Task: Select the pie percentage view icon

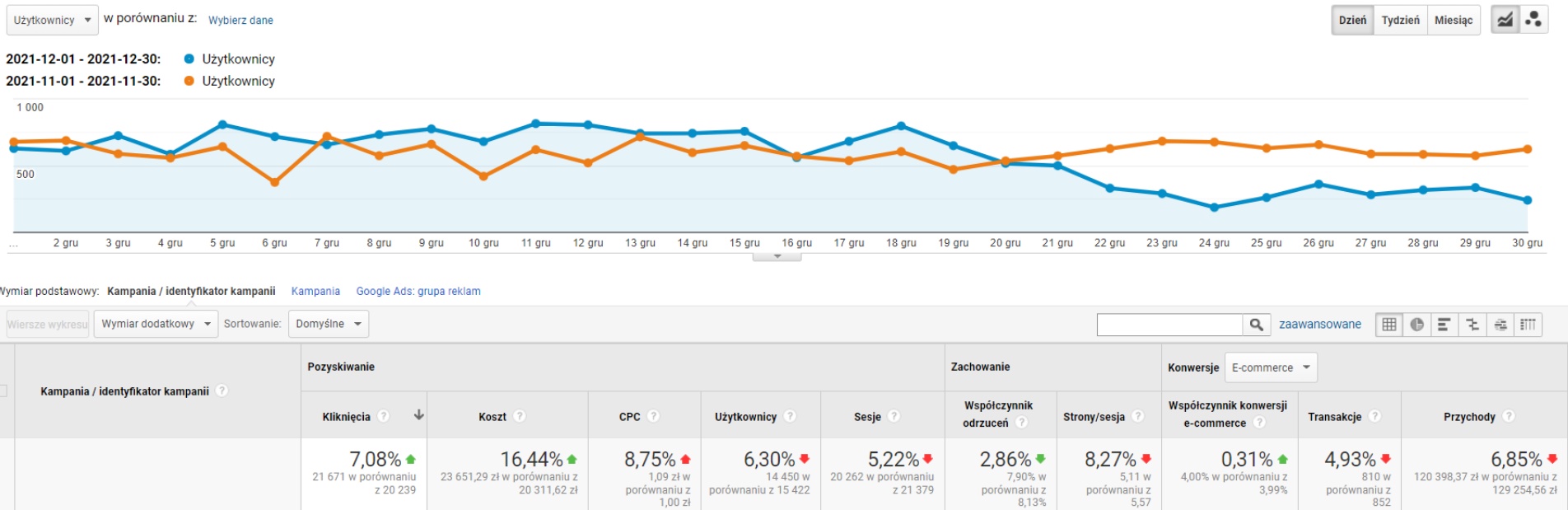Action: [1416, 325]
